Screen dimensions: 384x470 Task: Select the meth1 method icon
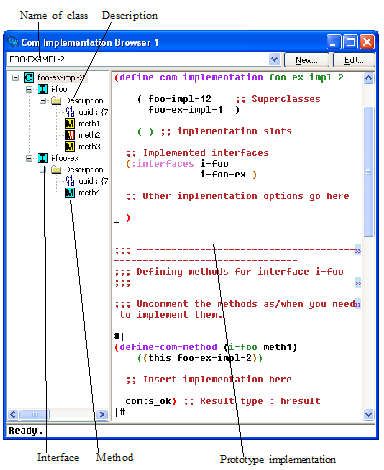pos(70,123)
